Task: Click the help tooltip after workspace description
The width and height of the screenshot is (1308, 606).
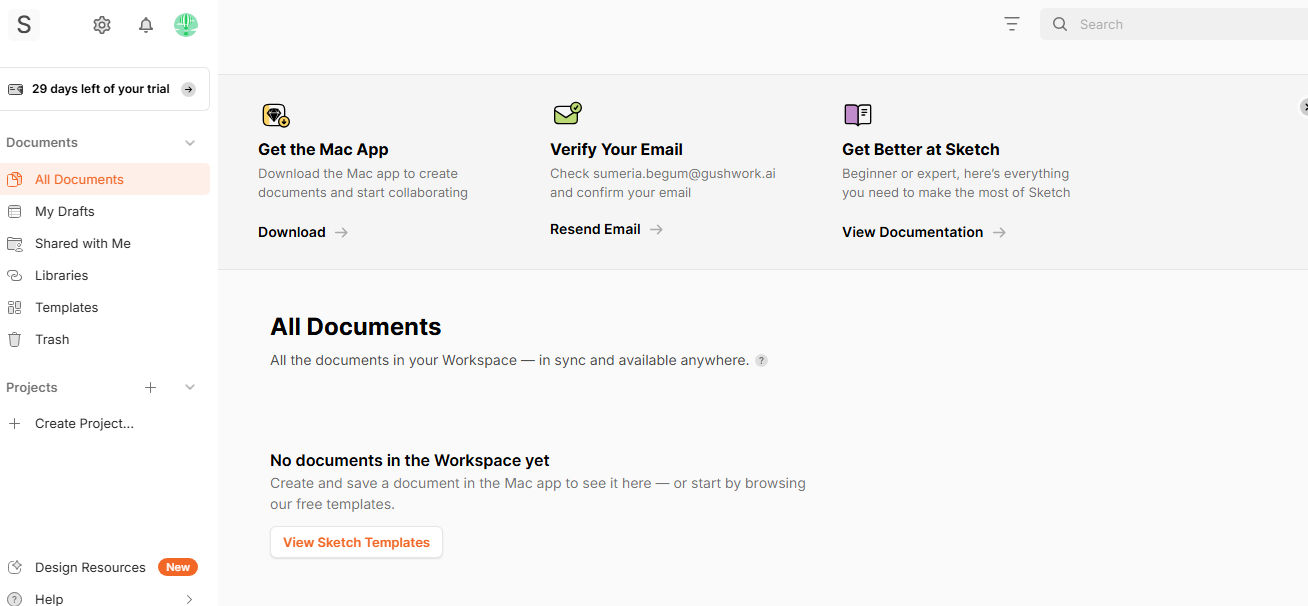Action: (761, 361)
